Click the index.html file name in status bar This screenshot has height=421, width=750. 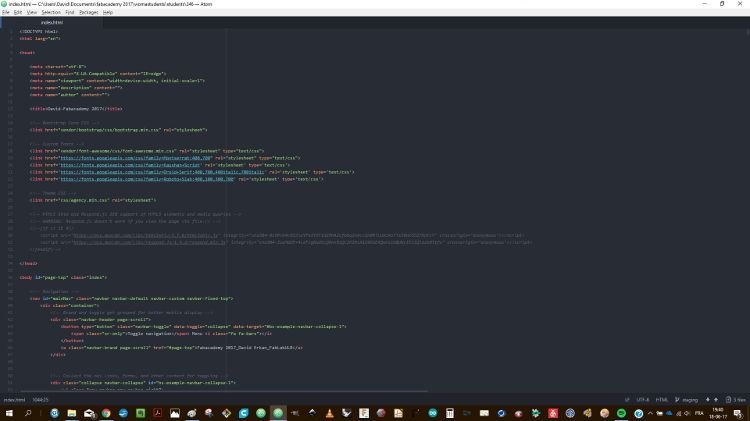pyautogui.click(x=14, y=400)
